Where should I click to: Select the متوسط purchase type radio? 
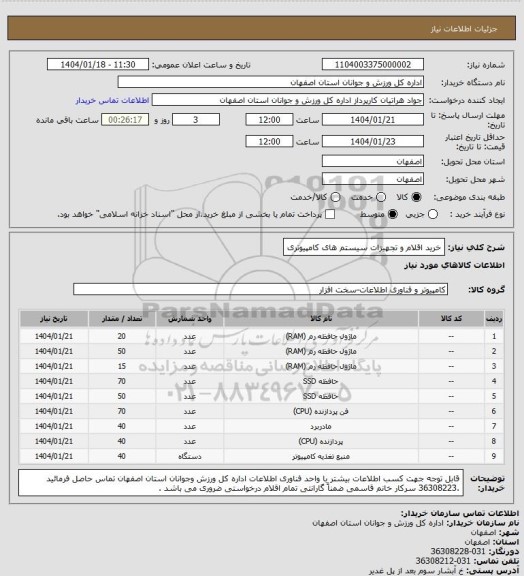pos(393,214)
